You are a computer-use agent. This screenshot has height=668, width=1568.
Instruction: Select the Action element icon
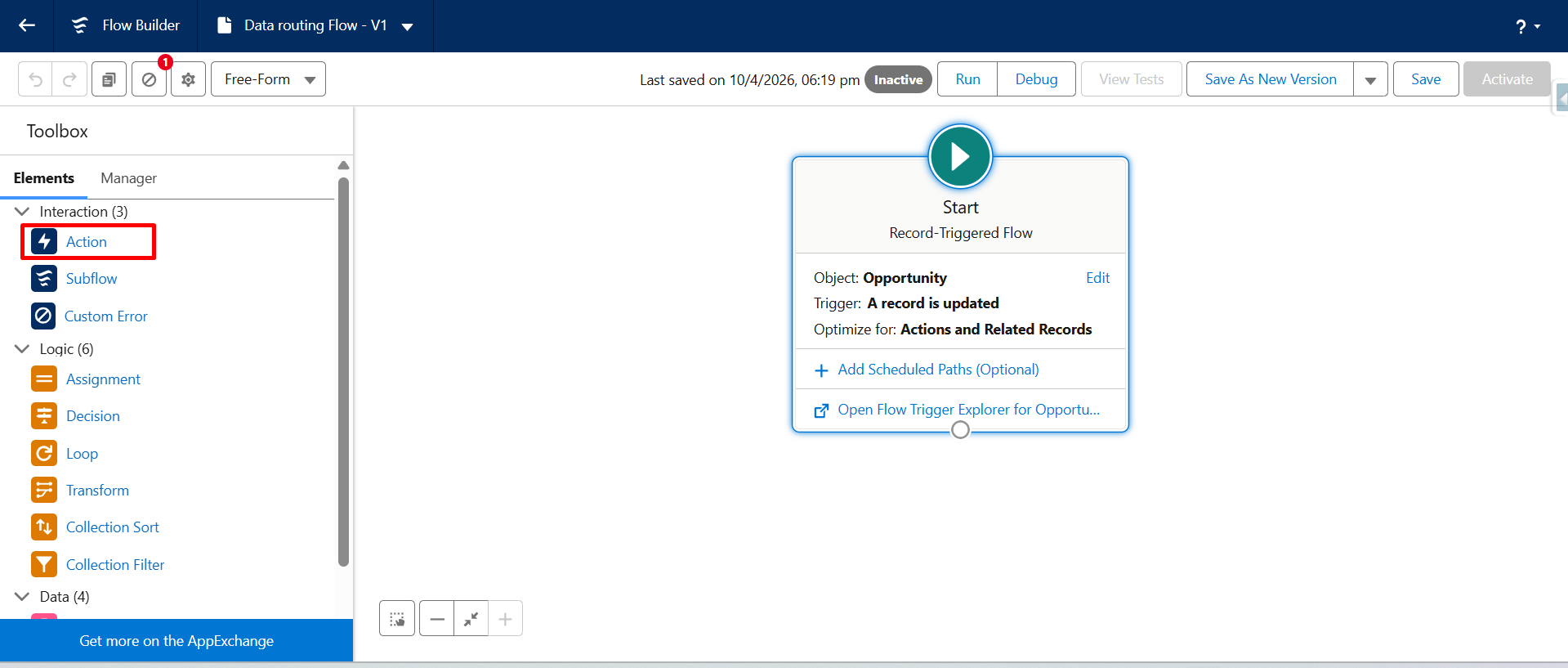[x=44, y=241]
